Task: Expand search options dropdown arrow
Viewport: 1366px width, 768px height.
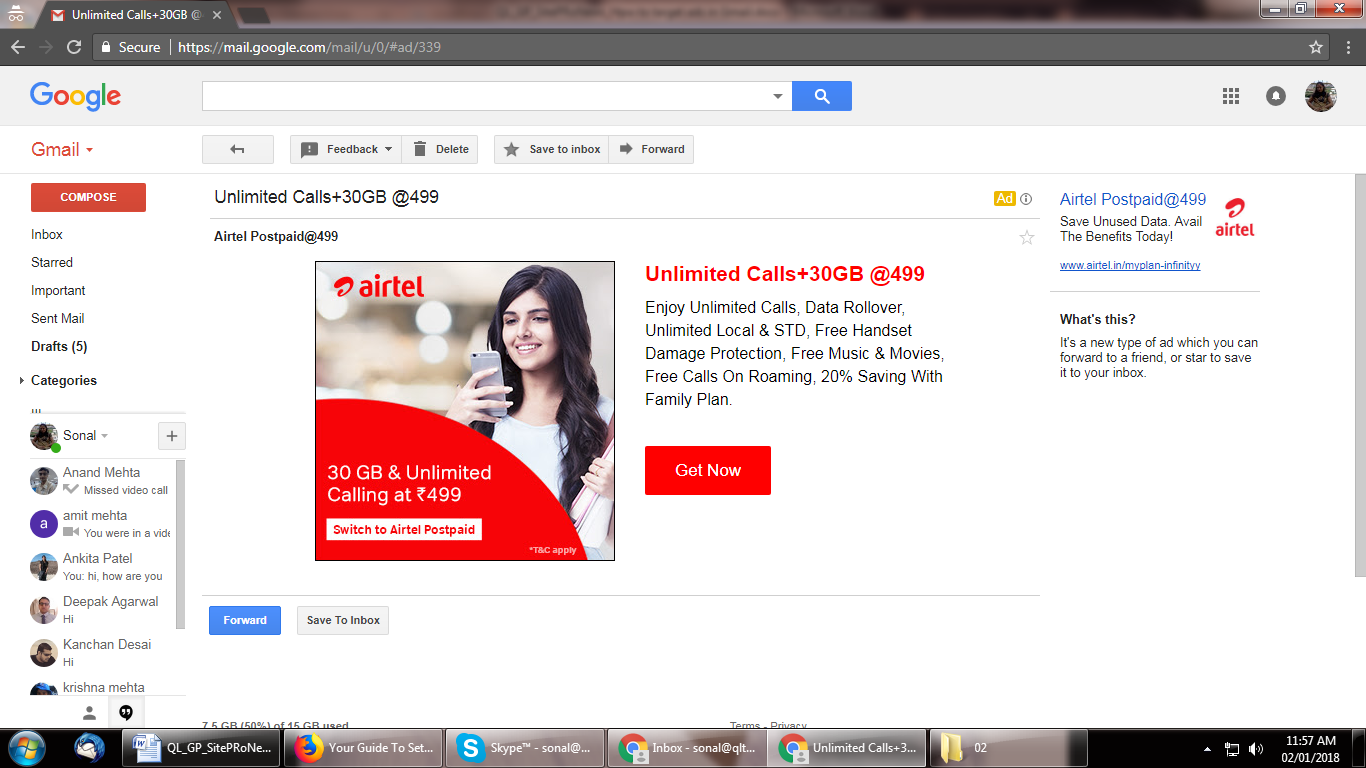Action: click(778, 97)
